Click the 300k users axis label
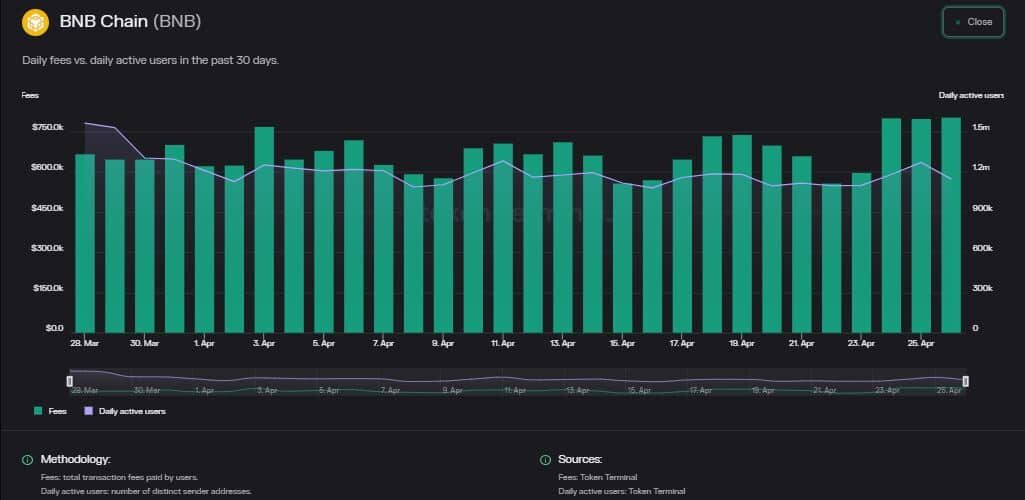 click(x=983, y=288)
